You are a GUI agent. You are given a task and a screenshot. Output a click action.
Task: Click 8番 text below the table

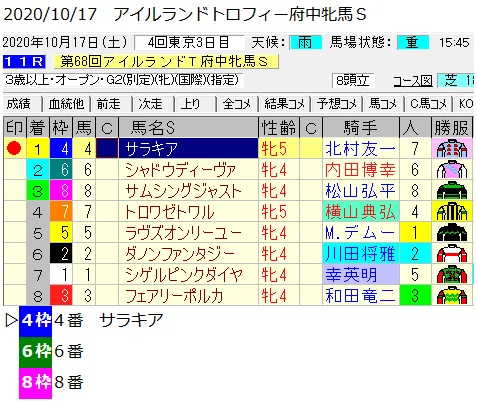point(69,382)
